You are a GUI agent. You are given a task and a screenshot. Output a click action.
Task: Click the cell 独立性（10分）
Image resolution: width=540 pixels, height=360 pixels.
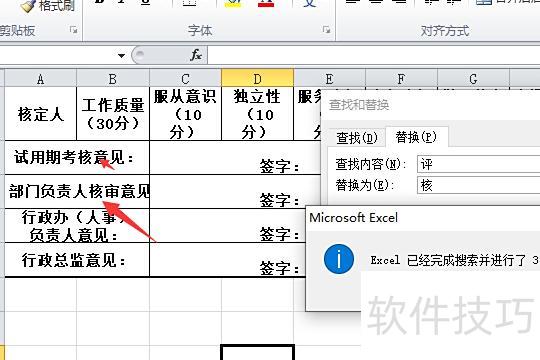(x=258, y=114)
